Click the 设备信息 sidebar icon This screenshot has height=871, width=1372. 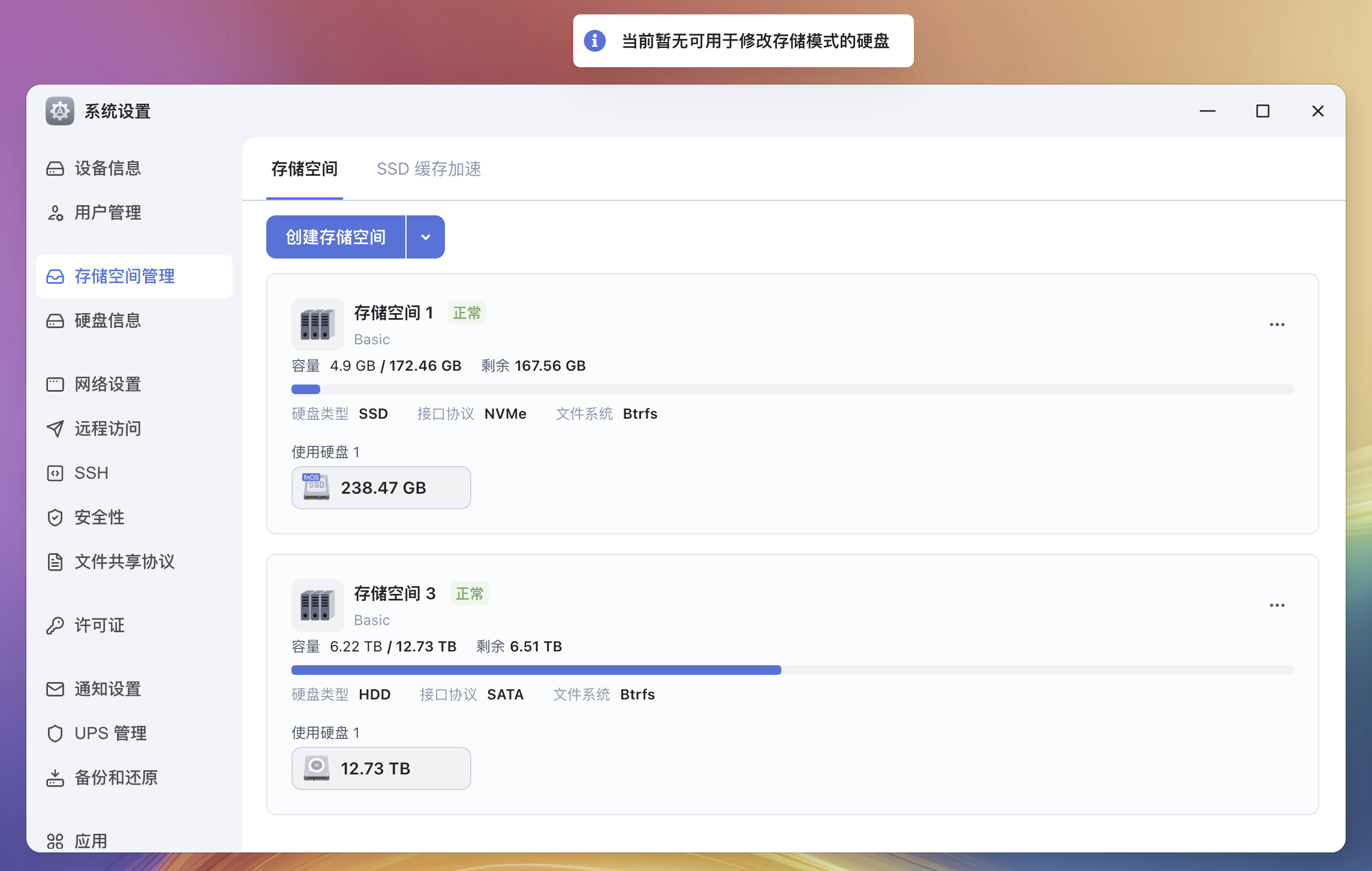pos(55,169)
